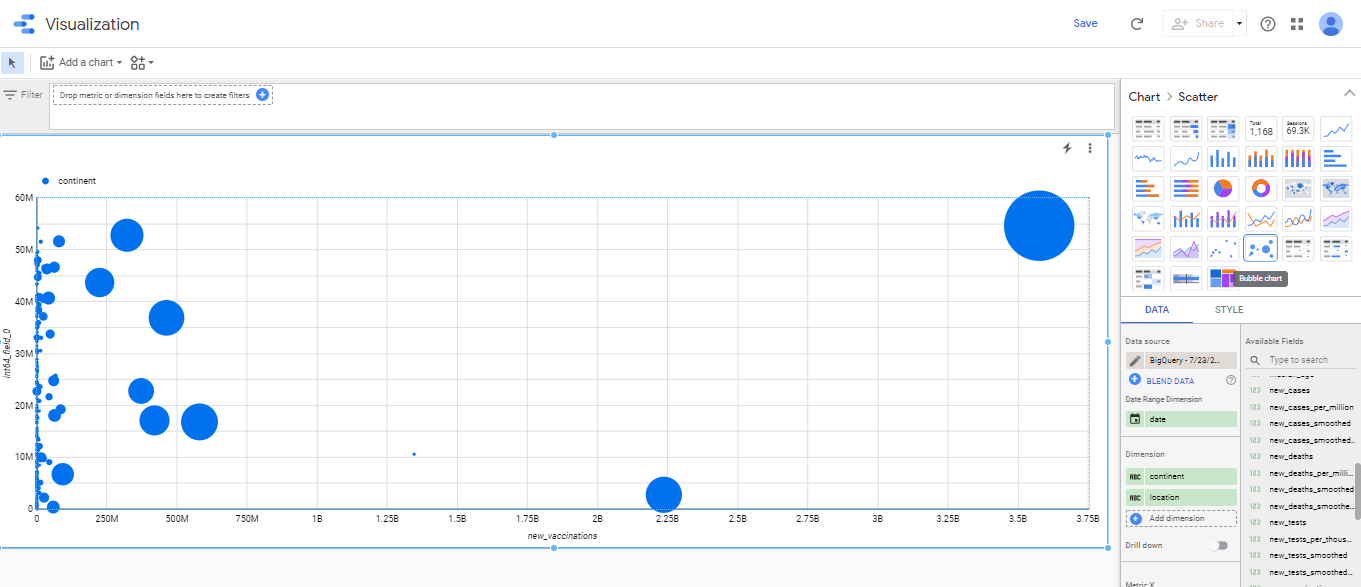Choose the compact scorecard showing 69.3K

1298,129
